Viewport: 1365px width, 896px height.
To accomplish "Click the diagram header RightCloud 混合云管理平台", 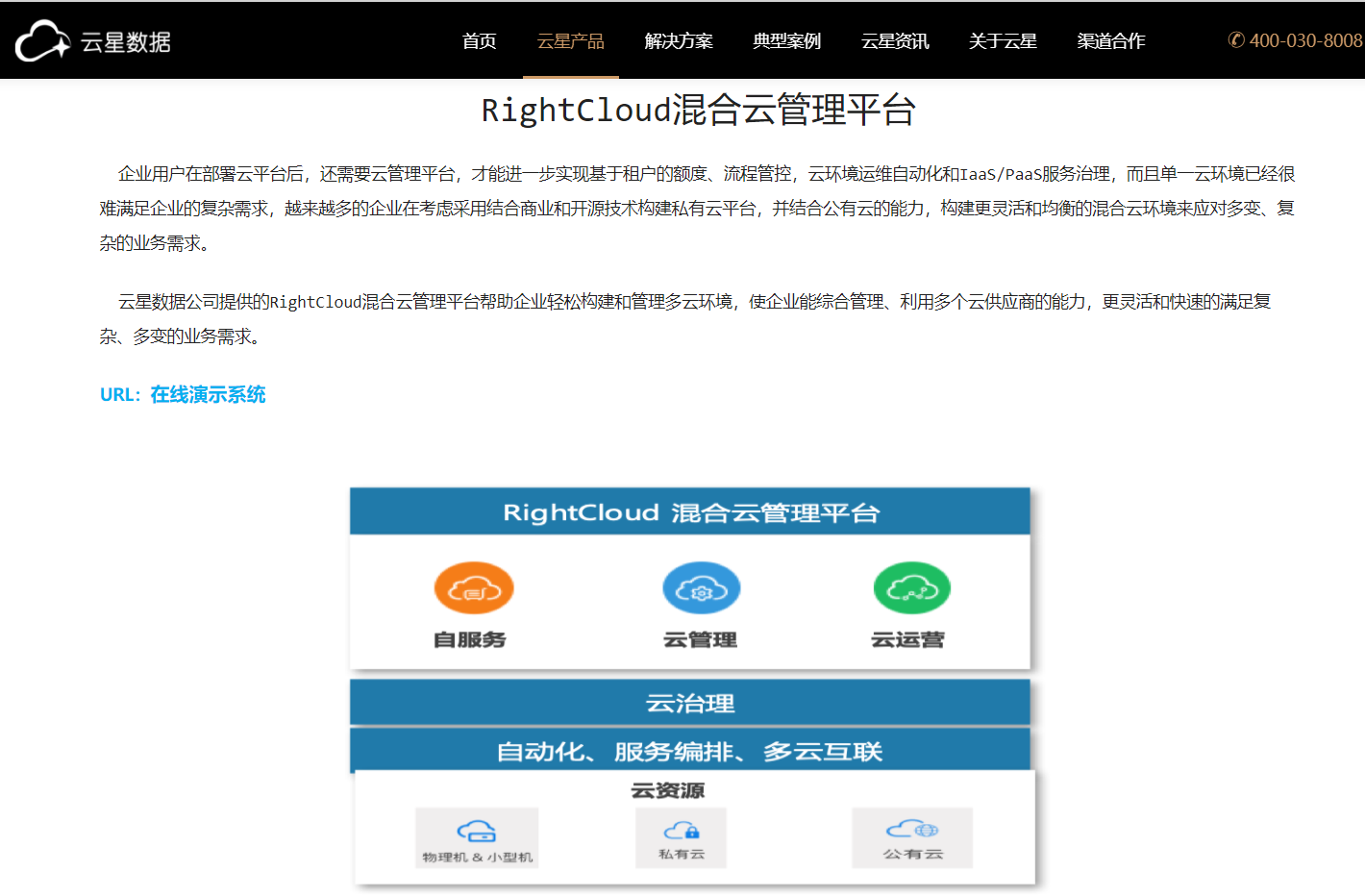I will 690,511.
